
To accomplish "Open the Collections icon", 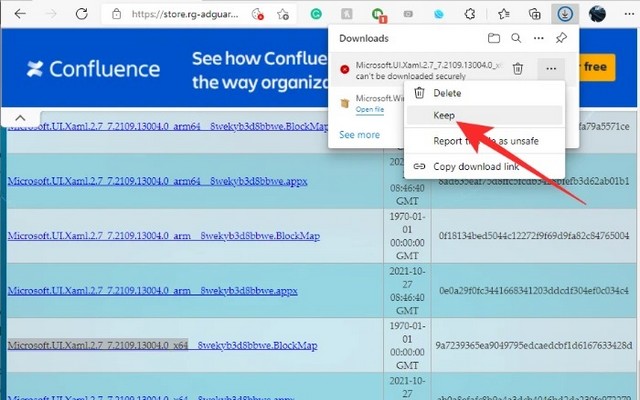I will click(535, 14).
